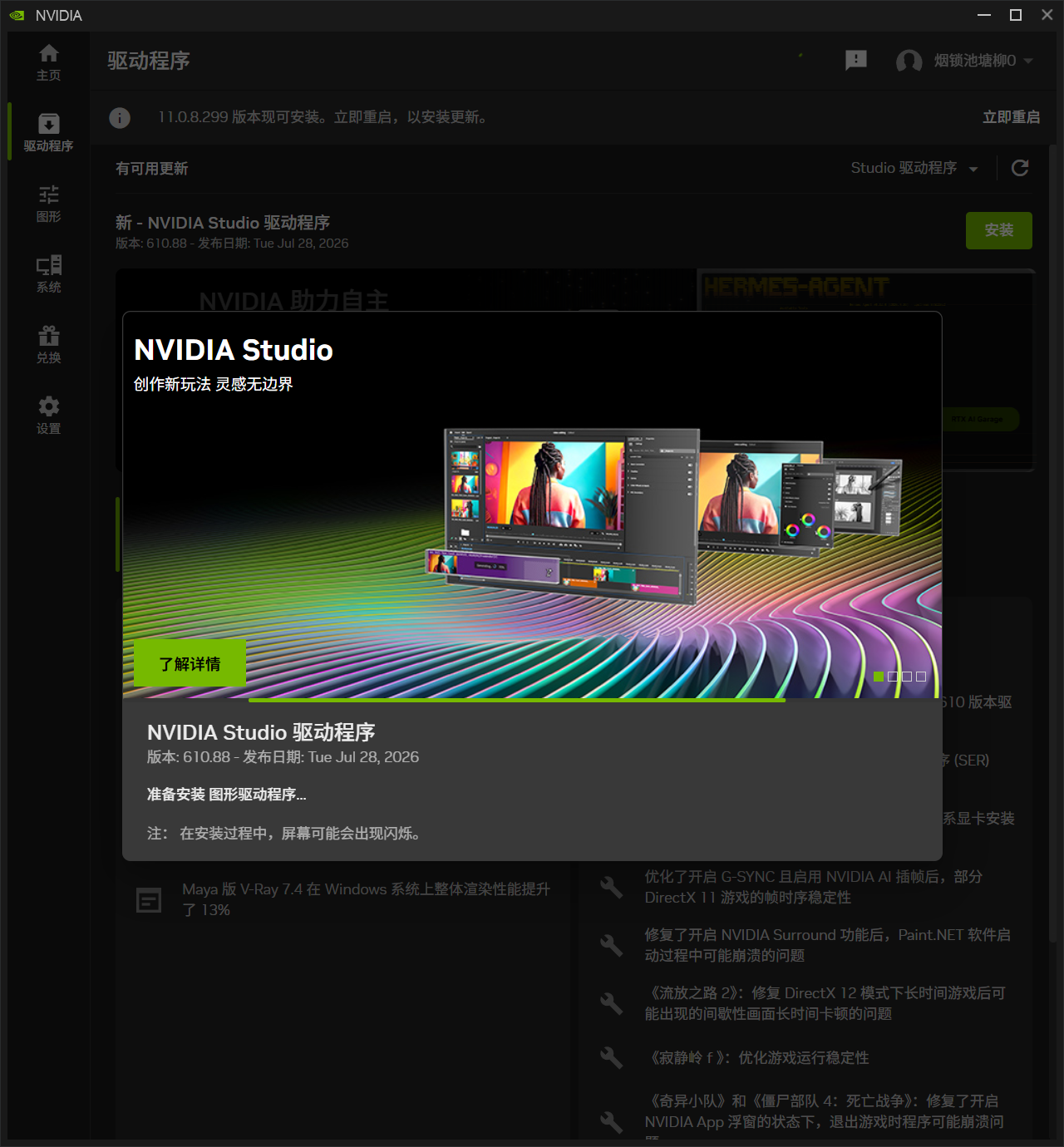The height and width of the screenshot is (1147, 1064).
Task: Open the 主页 home page in sidebar
Action: coord(48,62)
